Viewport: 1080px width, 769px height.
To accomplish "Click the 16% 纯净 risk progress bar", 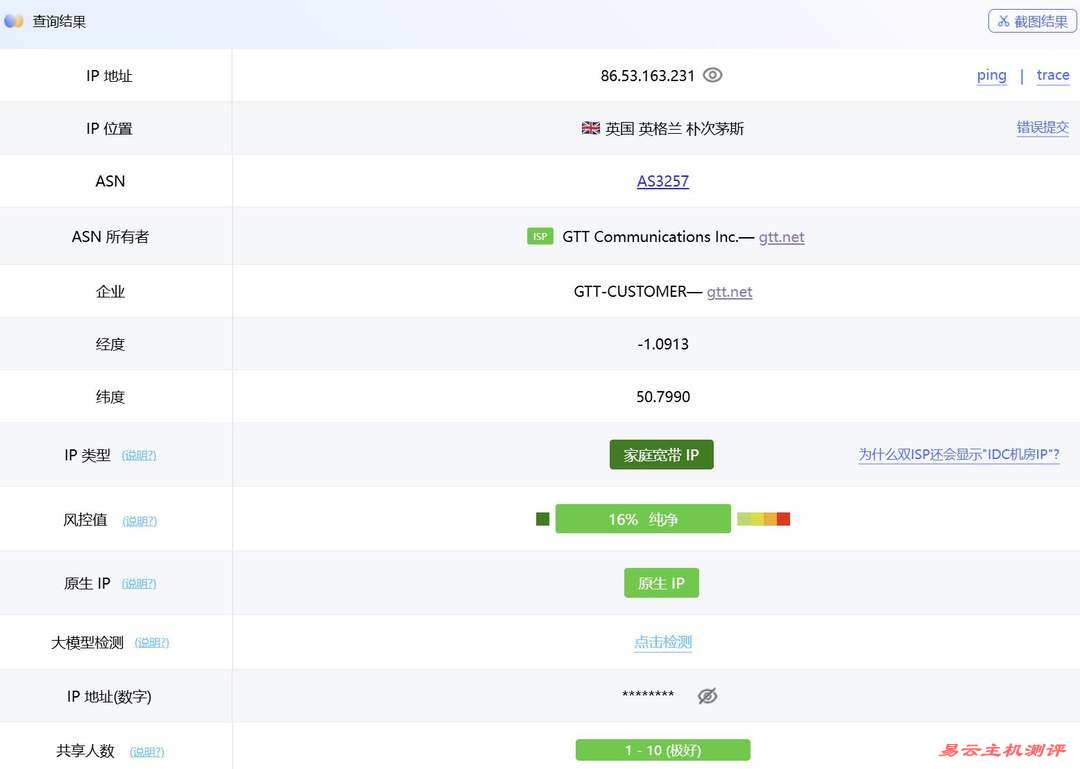I will [644, 519].
